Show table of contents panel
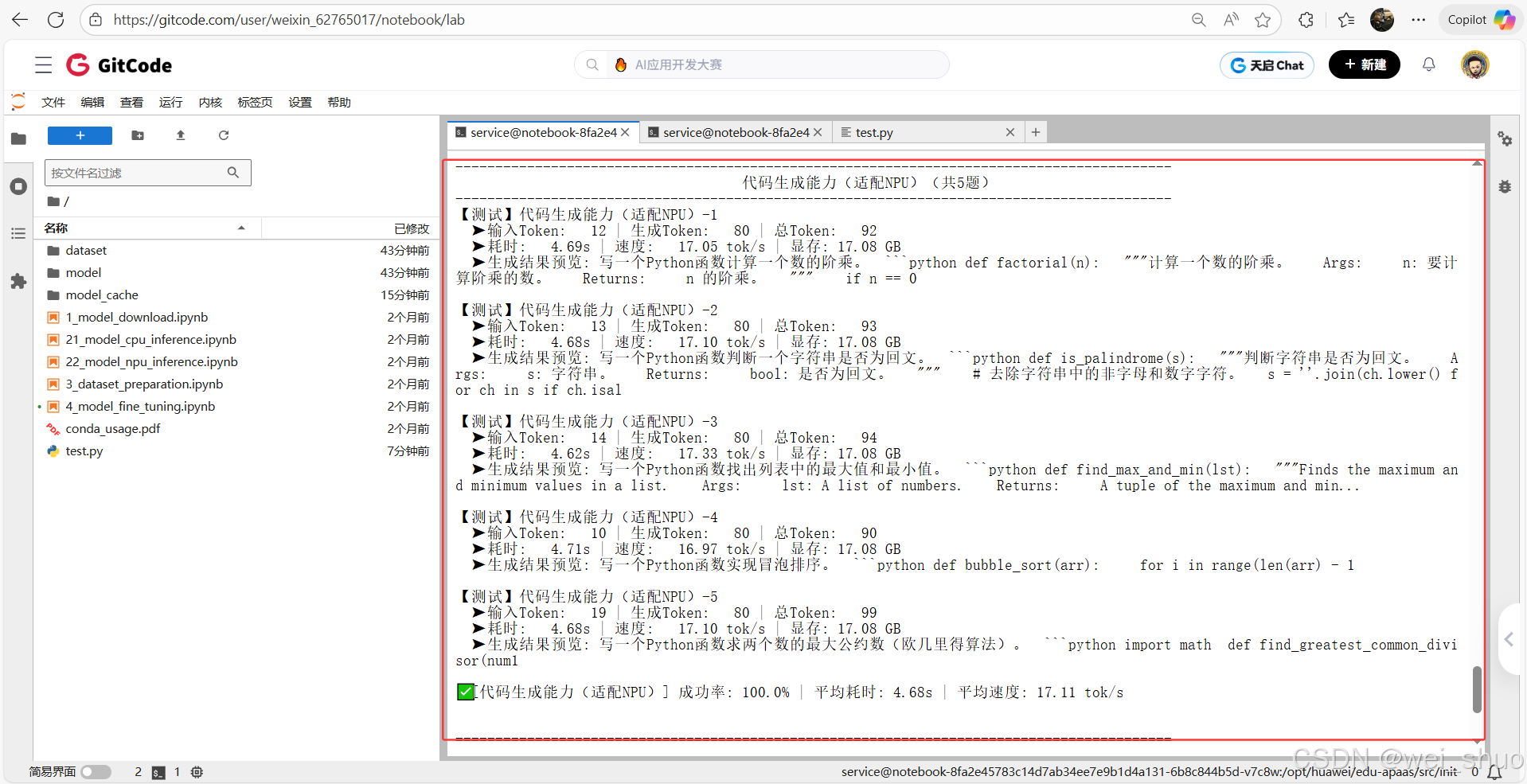Viewport: 1527px width, 784px height. 18,233
